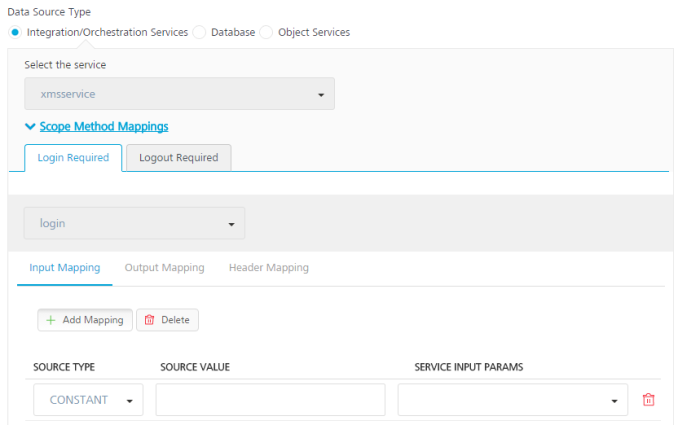Collapse the Scope Method Mappings link
The height and width of the screenshot is (425, 678).
click(x=104, y=127)
